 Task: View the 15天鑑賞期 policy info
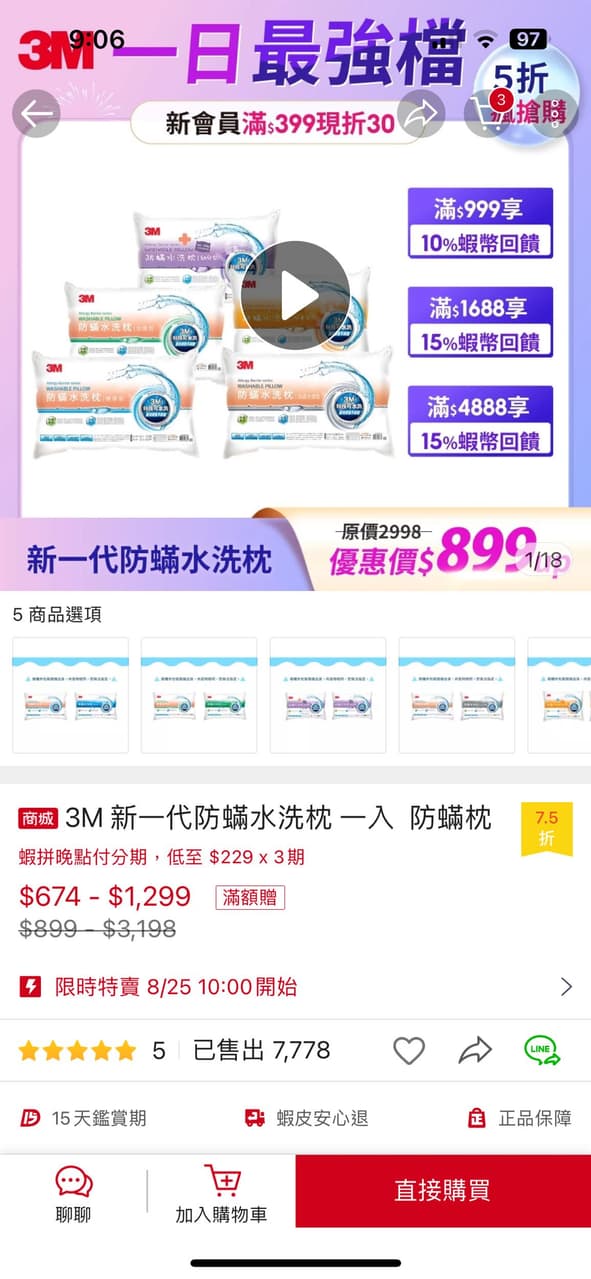pyautogui.click(x=84, y=1118)
